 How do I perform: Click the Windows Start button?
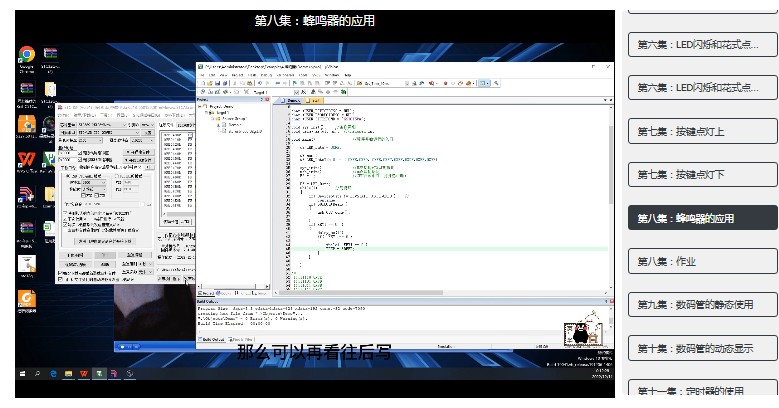22,373
